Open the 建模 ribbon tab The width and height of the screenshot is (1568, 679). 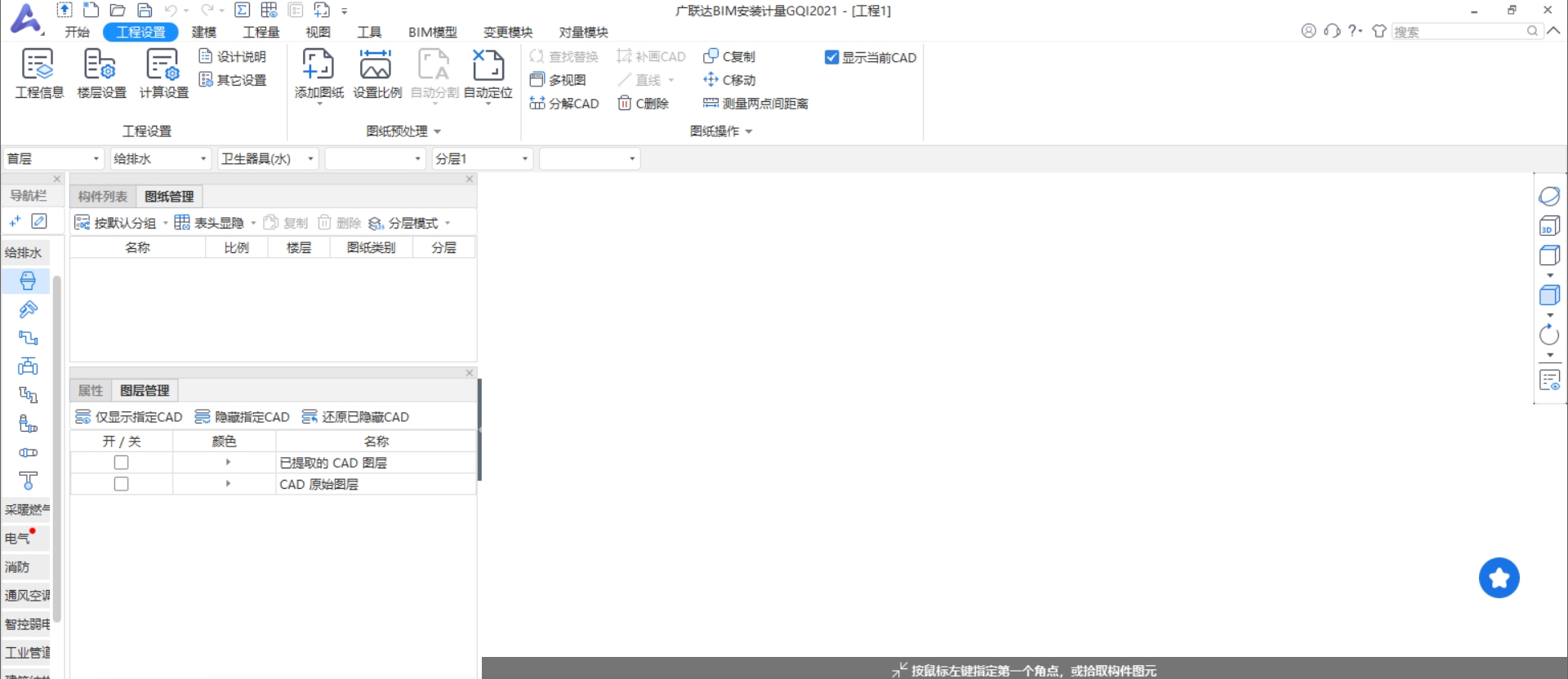click(204, 32)
